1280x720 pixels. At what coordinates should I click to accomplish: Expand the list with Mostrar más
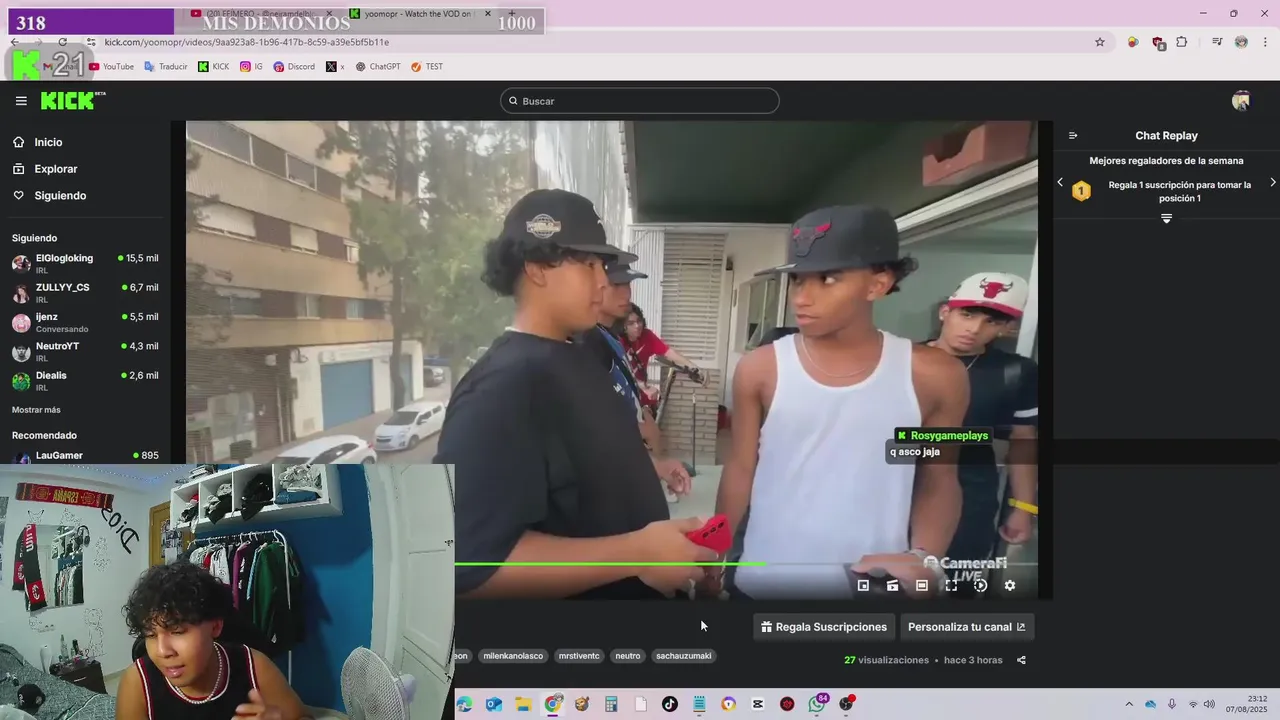point(36,410)
